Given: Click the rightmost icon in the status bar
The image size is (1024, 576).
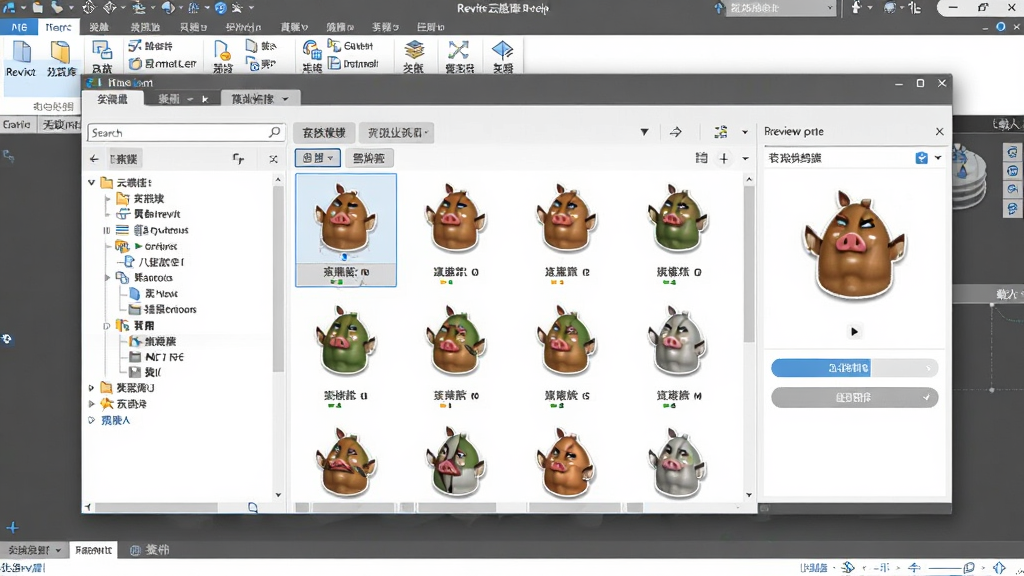Looking at the screenshot, I should click(x=999, y=568).
